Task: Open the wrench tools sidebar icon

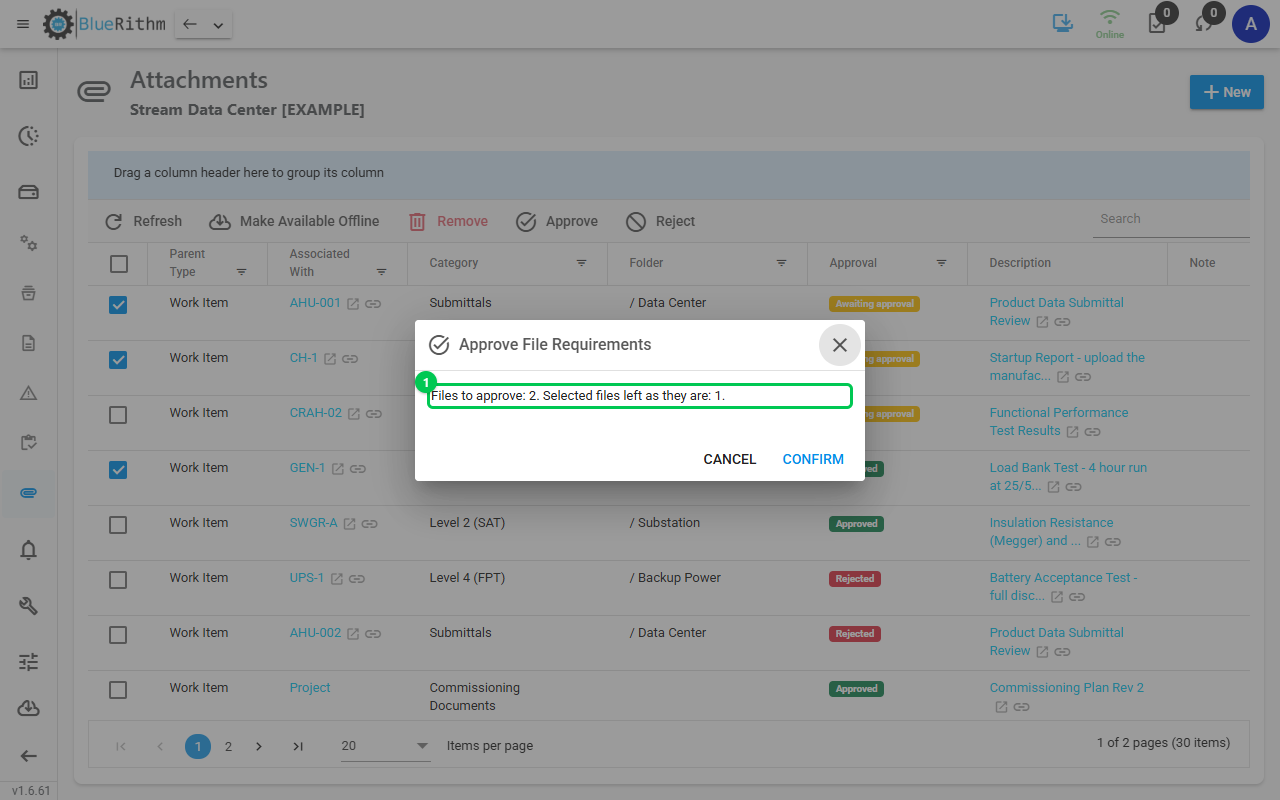Action: 29,605
